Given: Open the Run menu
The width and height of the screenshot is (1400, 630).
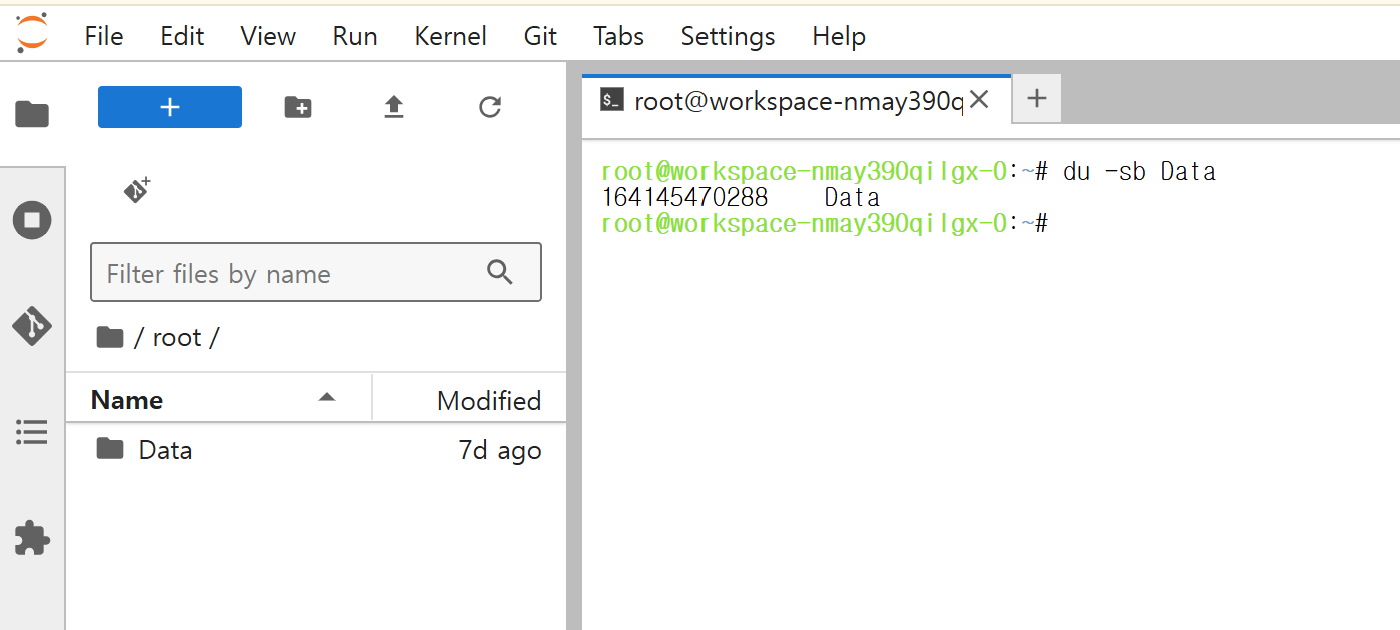Looking at the screenshot, I should tap(355, 37).
